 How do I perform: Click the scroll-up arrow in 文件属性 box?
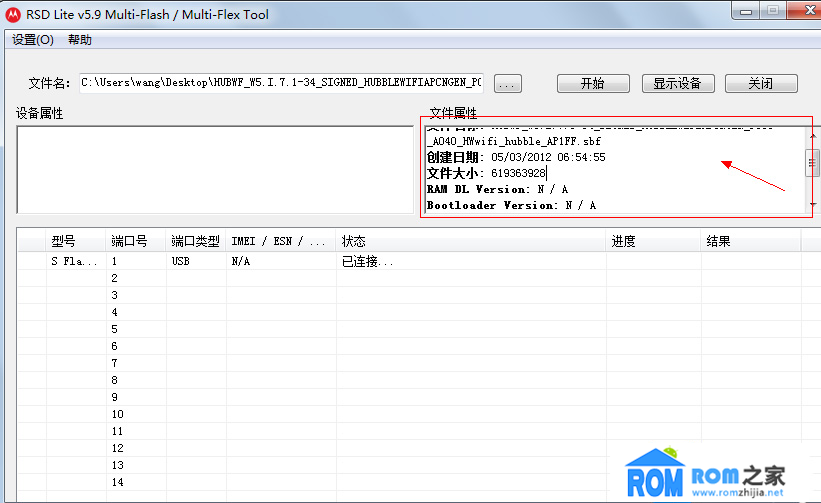[813, 137]
